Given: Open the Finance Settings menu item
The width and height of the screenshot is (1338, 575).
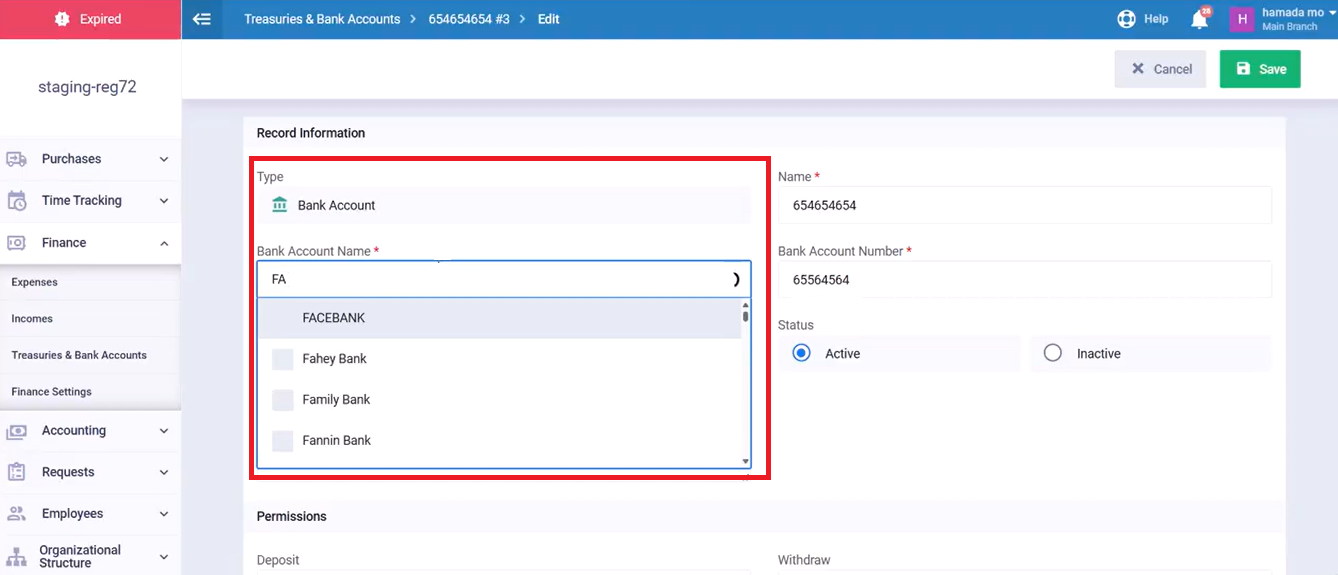Looking at the screenshot, I should coord(52,392).
